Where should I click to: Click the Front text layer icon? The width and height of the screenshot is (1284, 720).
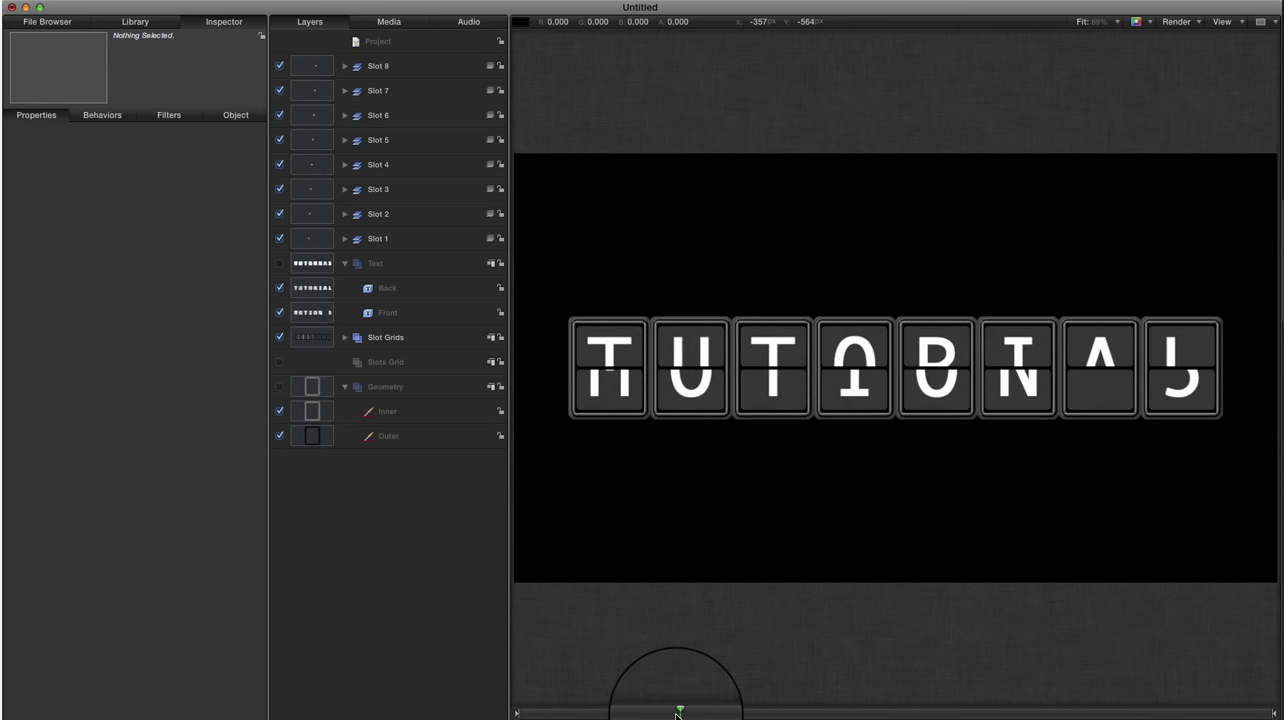368,313
